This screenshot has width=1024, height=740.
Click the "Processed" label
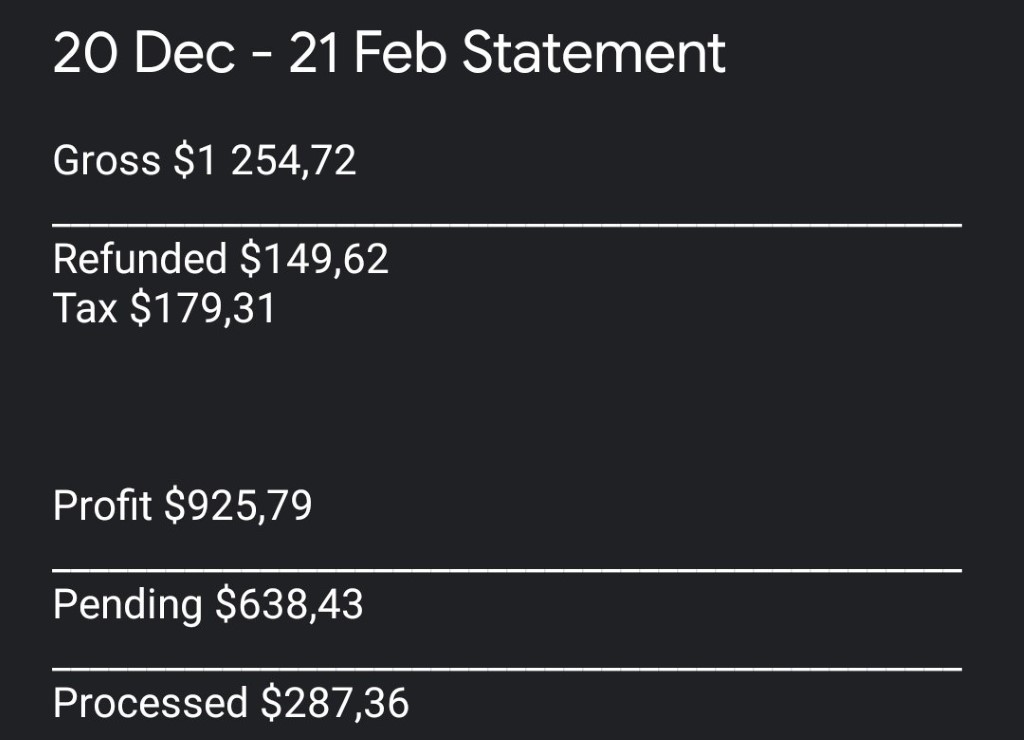coord(150,703)
